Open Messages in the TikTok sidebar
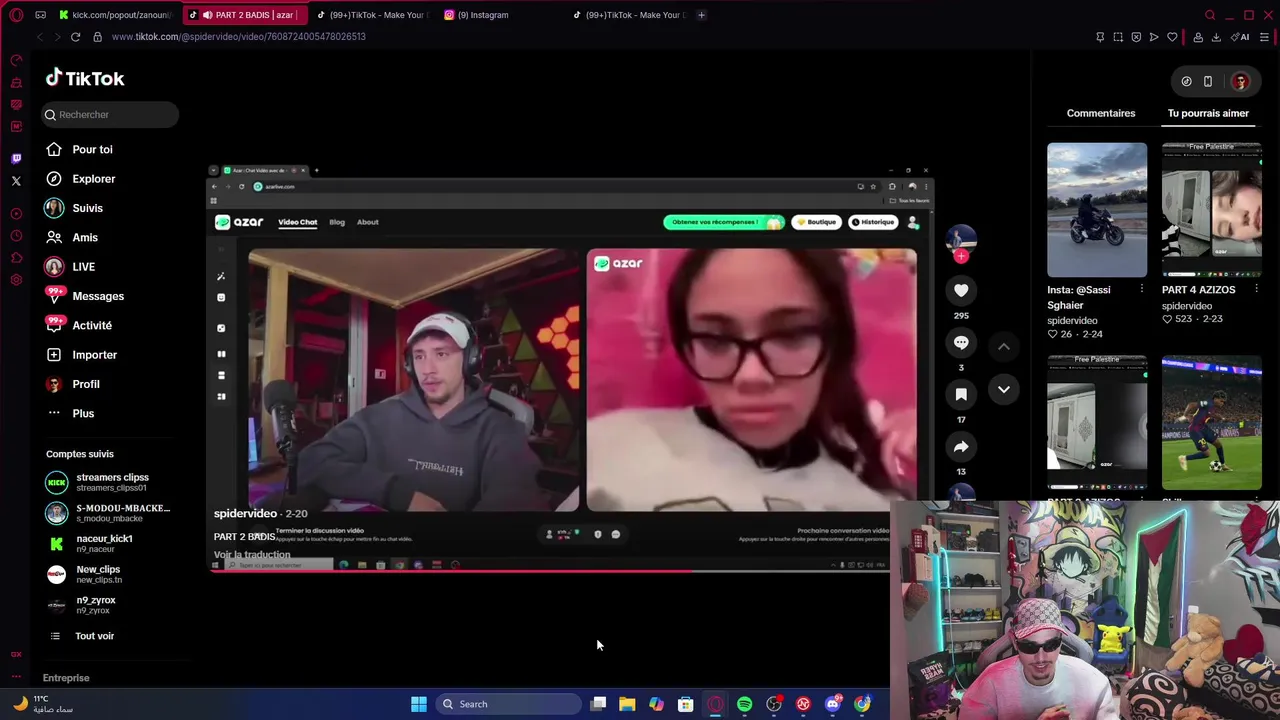The width and height of the screenshot is (1280, 720). pyautogui.click(x=98, y=296)
